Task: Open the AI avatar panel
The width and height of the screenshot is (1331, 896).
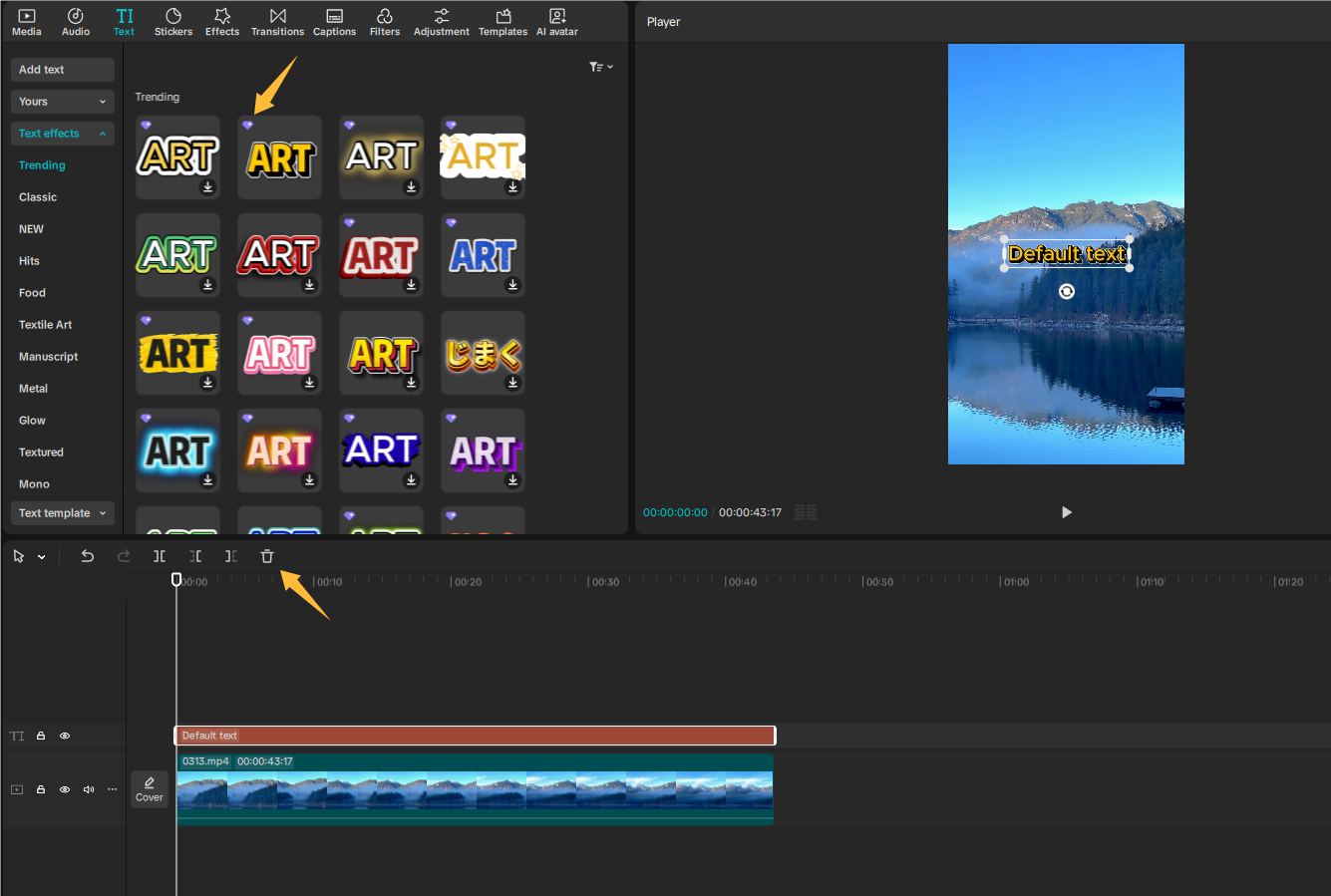Action: 556,21
